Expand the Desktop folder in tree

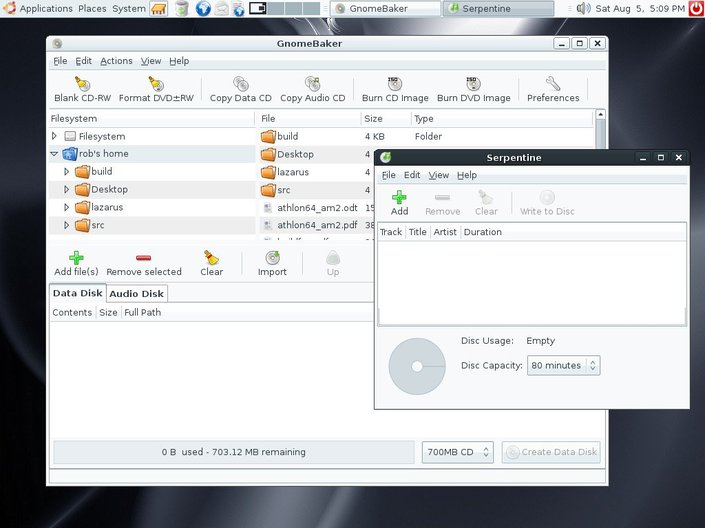tap(66, 189)
